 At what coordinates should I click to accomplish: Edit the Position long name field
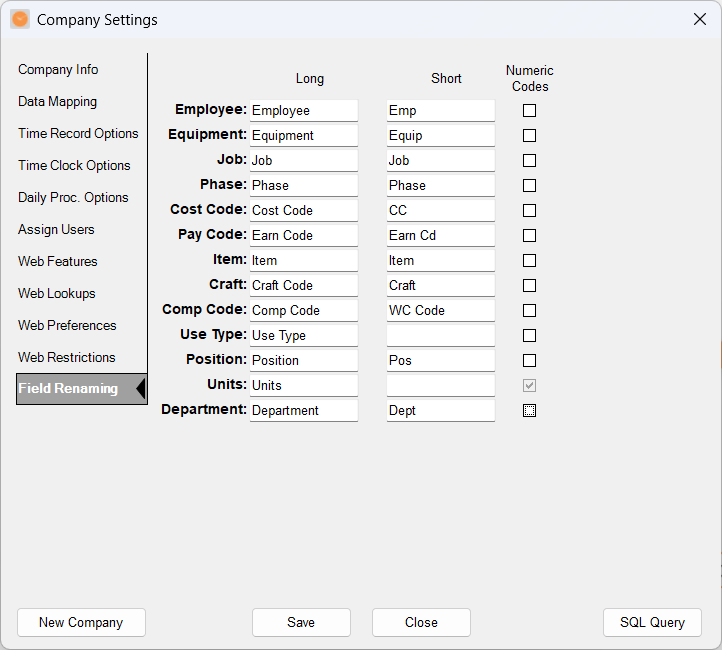[x=304, y=360]
